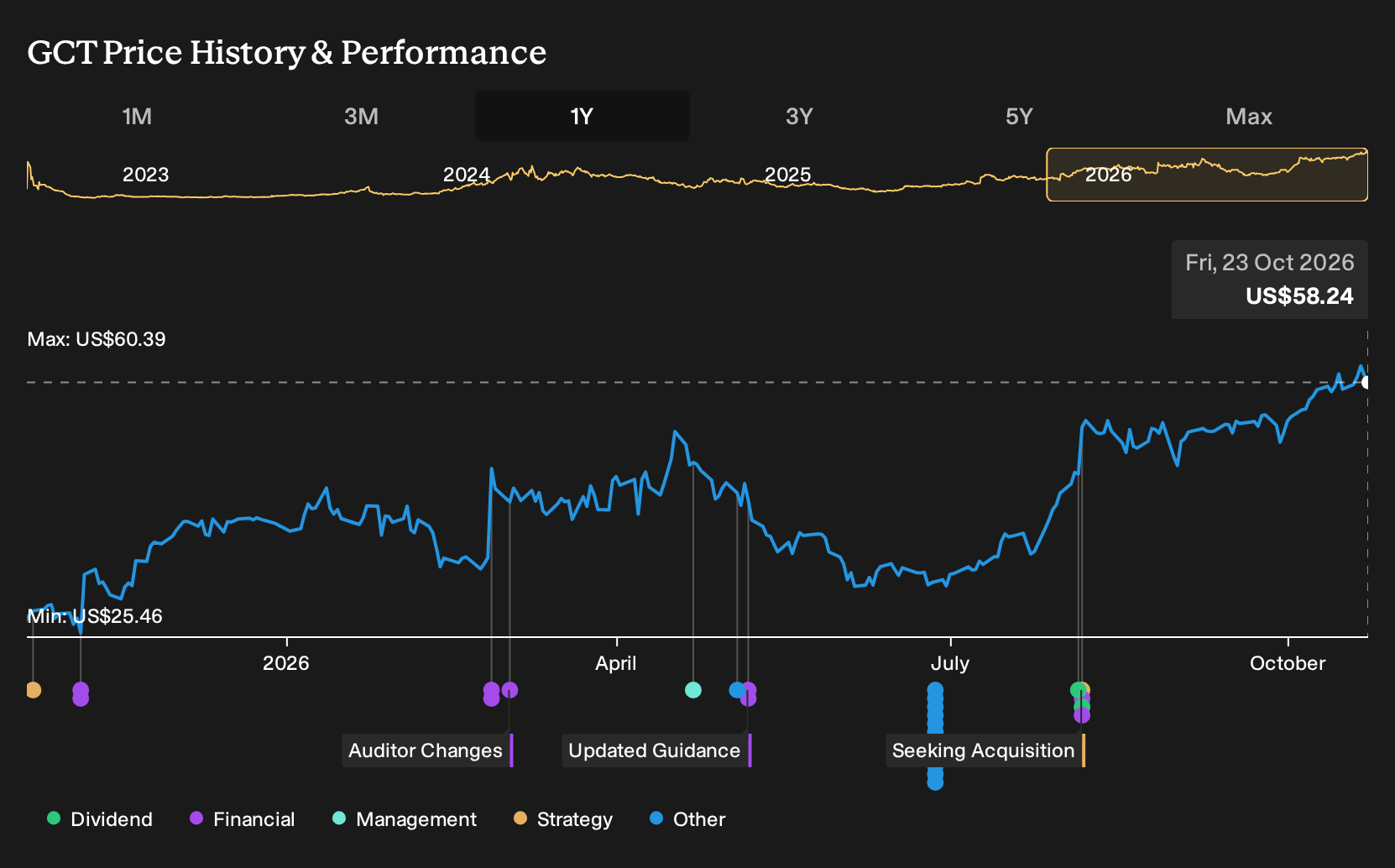This screenshot has height=868, width=1395.
Task: Open the Auditor Changes event label
Action: click(427, 750)
